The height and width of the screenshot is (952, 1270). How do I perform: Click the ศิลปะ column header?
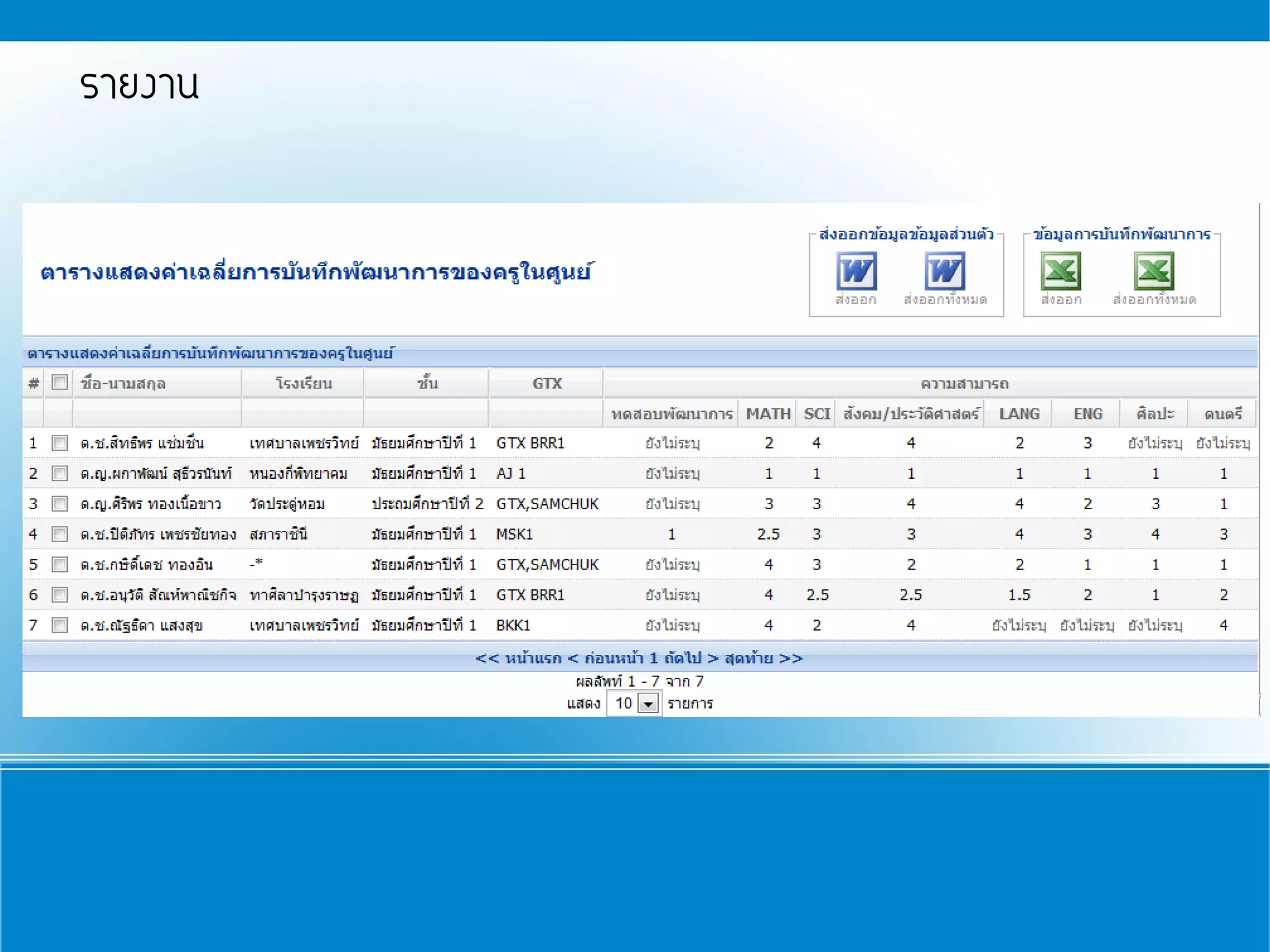click(1155, 414)
